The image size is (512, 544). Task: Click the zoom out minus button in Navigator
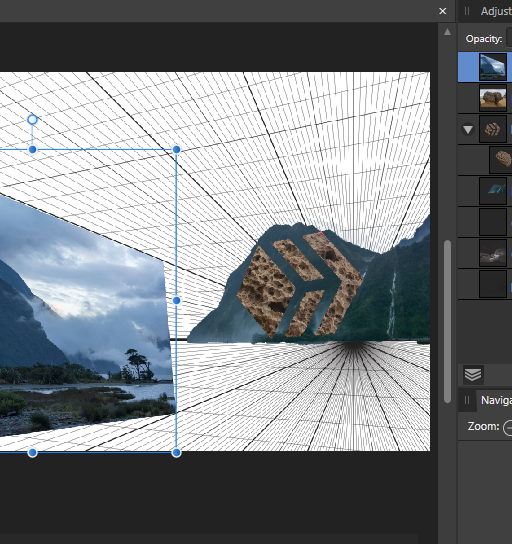point(508,428)
